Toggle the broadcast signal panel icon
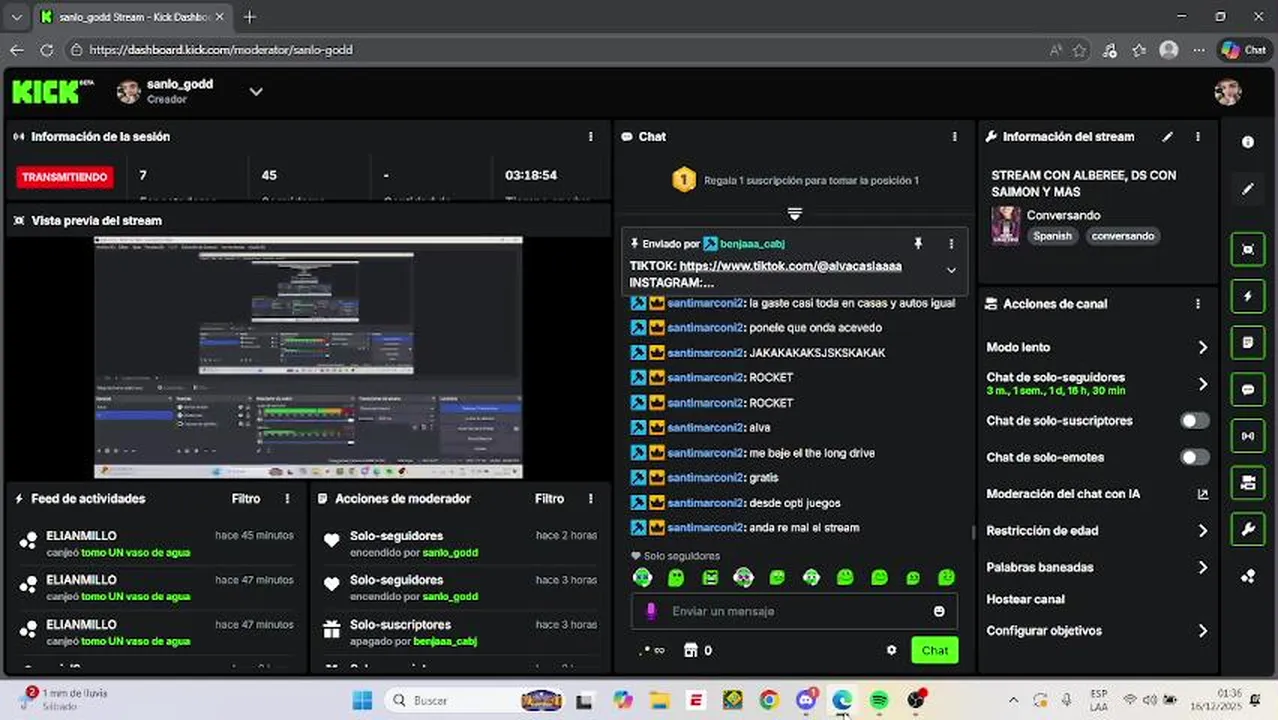1278x720 pixels. pyautogui.click(x=1248, y=436)
